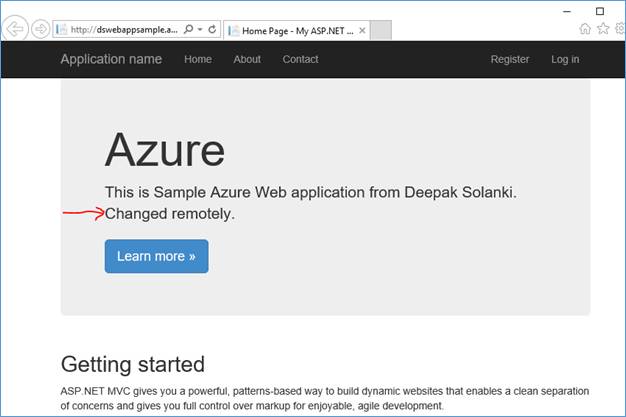
Task: Maximize the browser window
Action: (600, 10)
